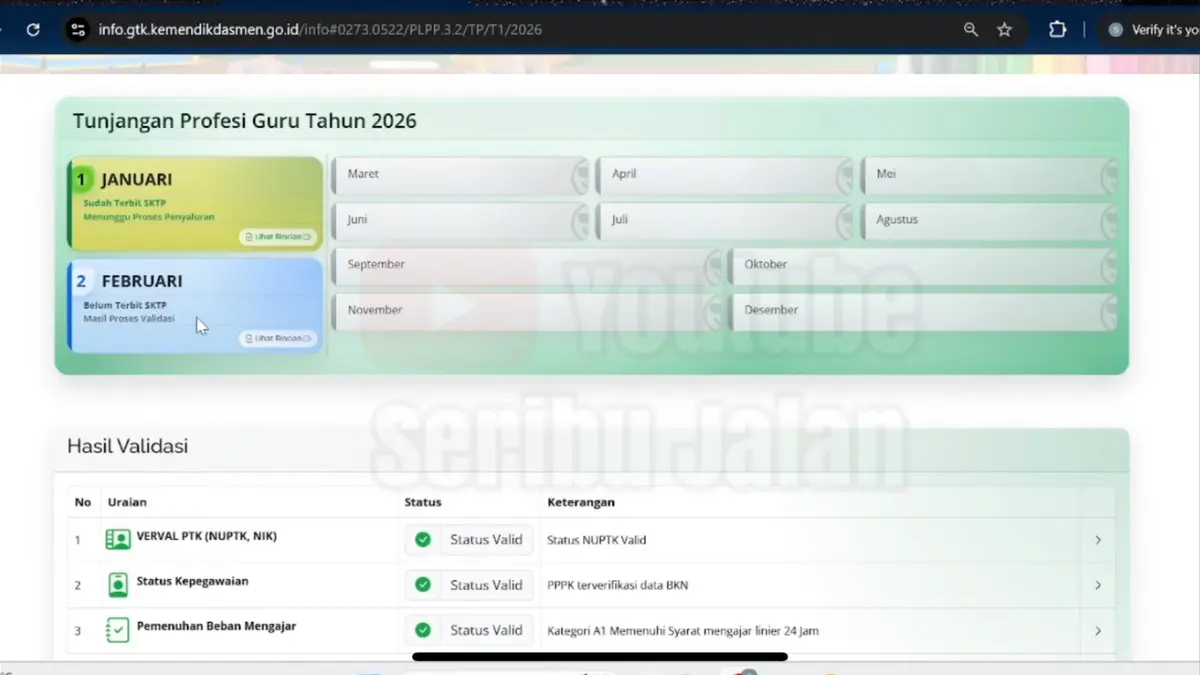1200x675 pixels.
Task: Click the 'No' column header
Action: pyautogui.click(x=83, y=502)
